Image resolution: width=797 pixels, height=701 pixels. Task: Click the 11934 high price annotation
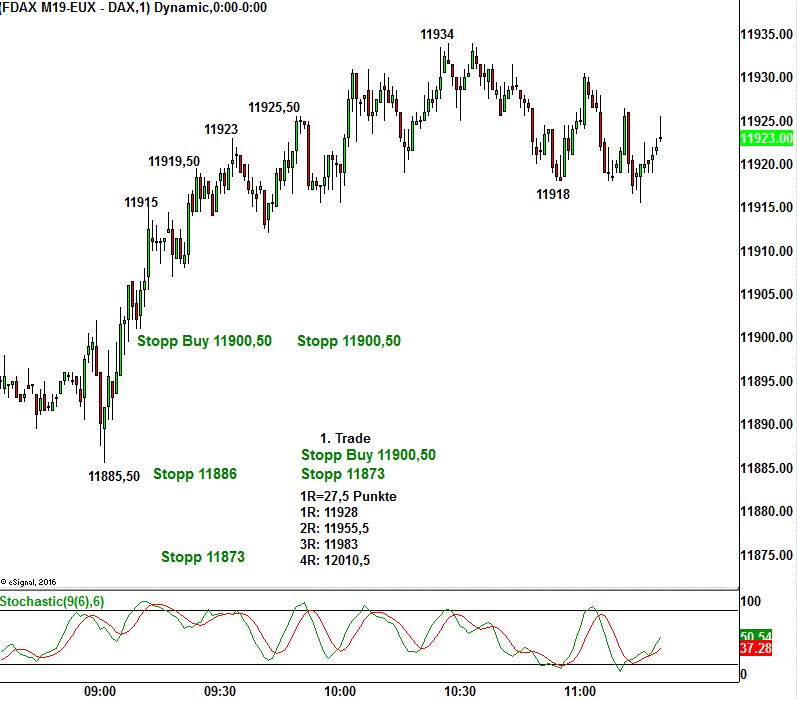[x=437, y=34]
